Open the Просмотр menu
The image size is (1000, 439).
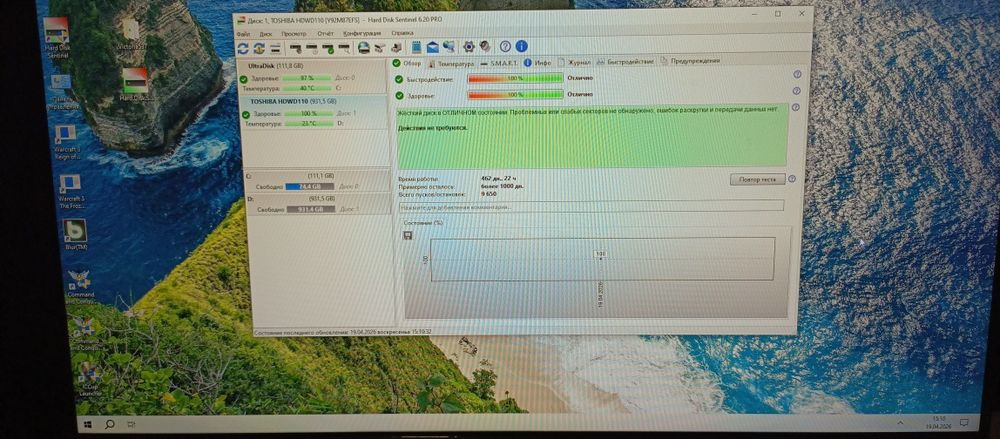point(293,33)
